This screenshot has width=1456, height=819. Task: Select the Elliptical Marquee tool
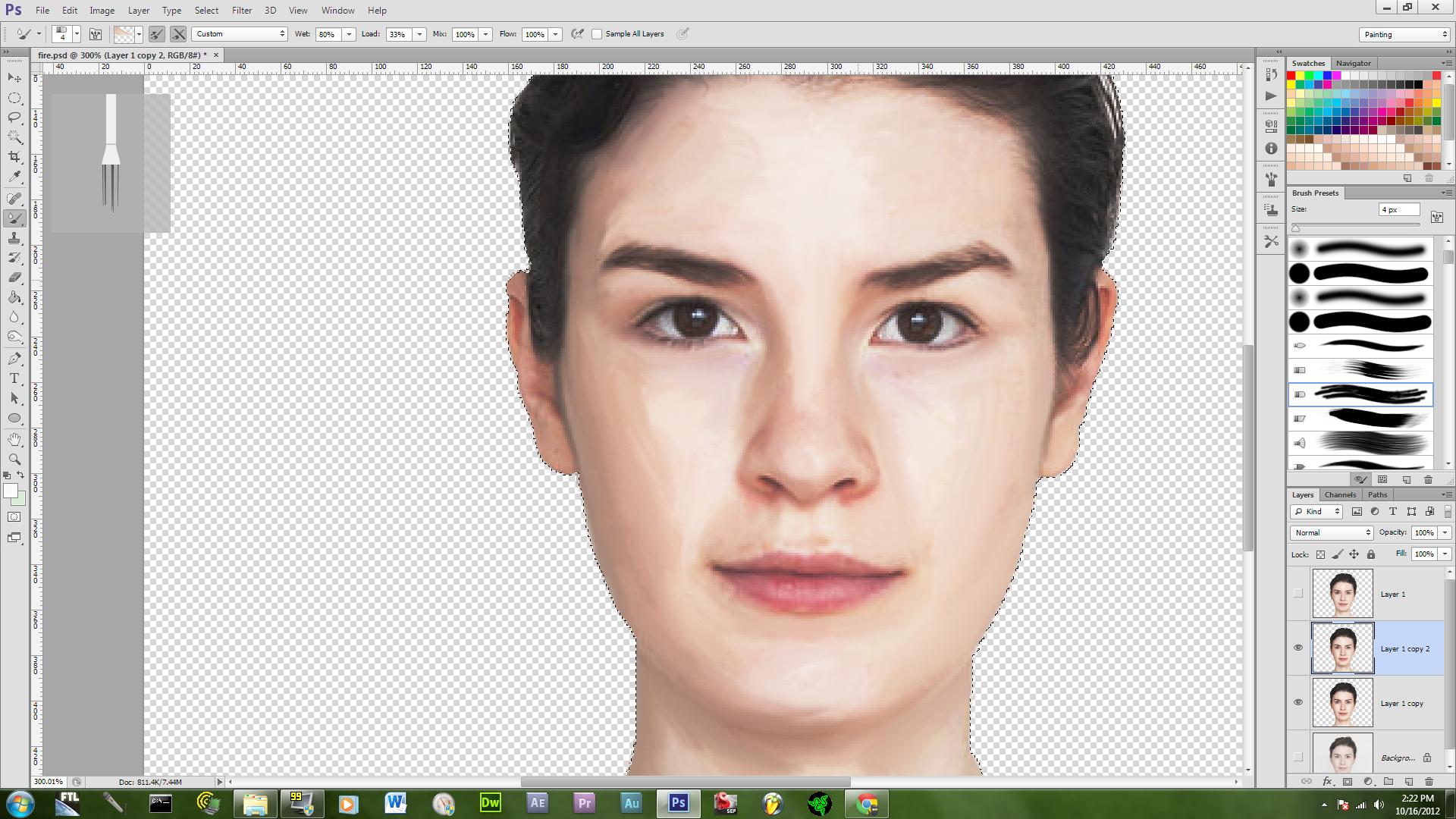point(14,98)
